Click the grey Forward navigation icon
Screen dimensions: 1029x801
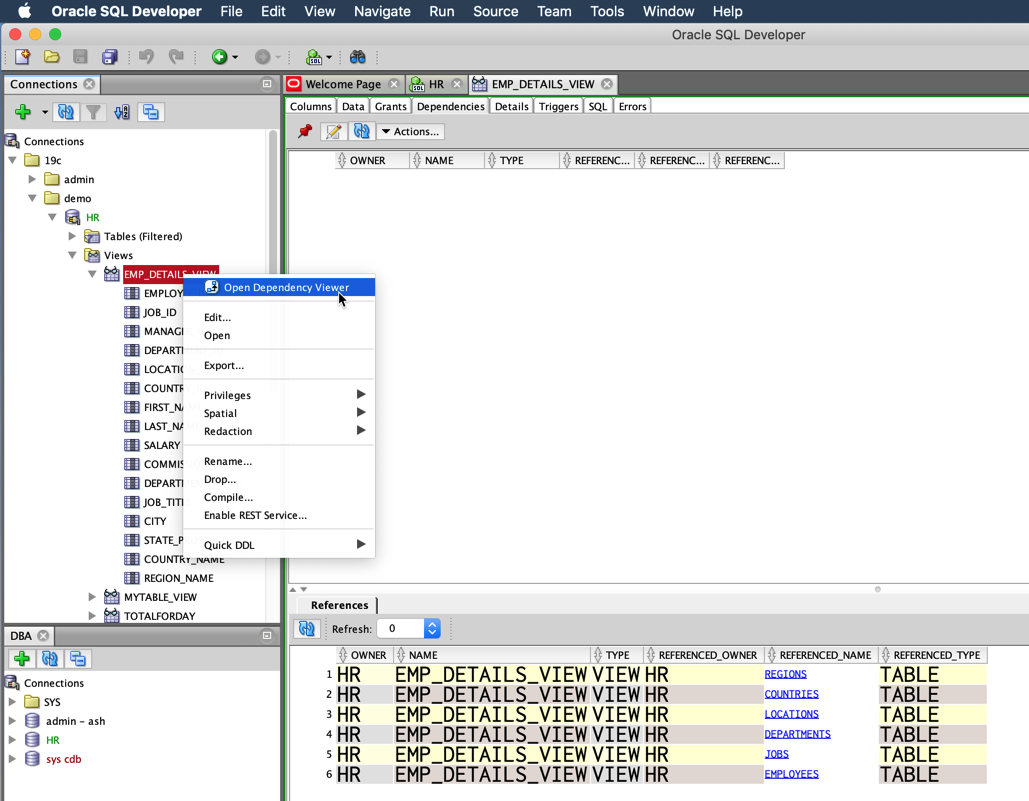point(262,57)
